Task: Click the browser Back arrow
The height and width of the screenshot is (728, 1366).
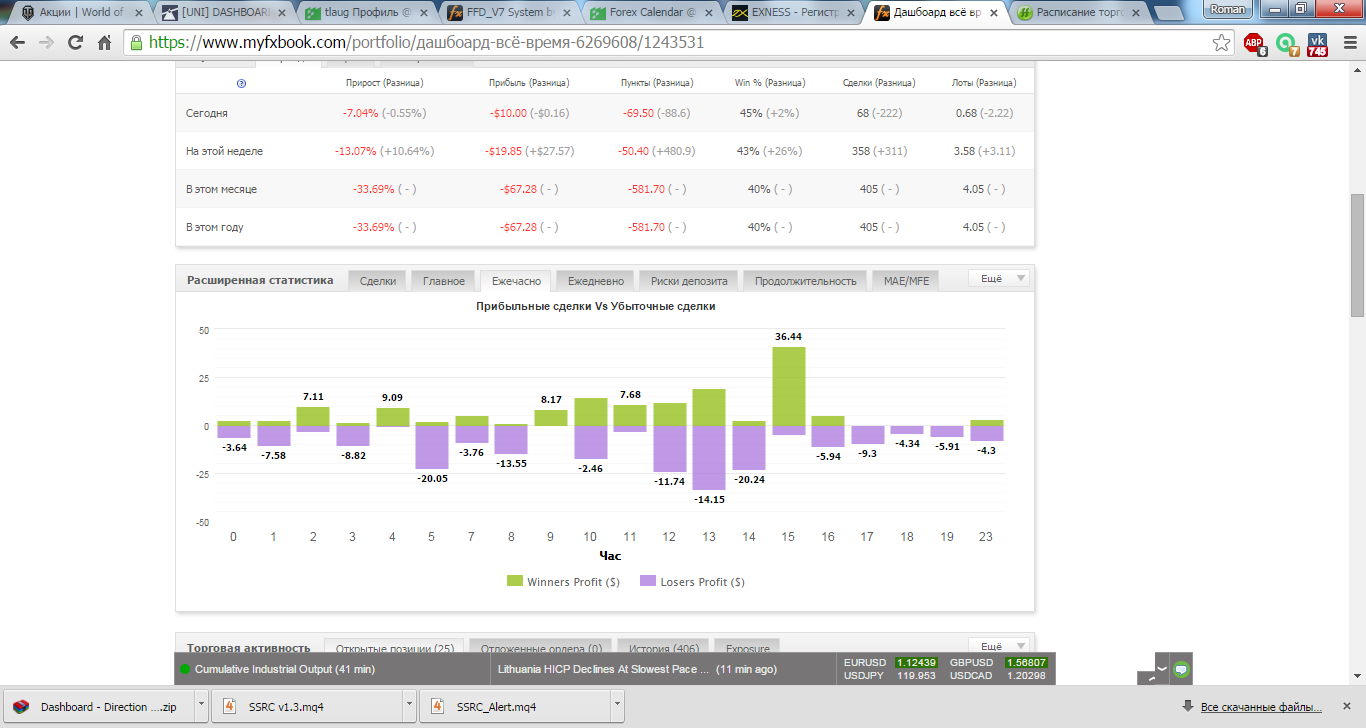Action: 18,43
